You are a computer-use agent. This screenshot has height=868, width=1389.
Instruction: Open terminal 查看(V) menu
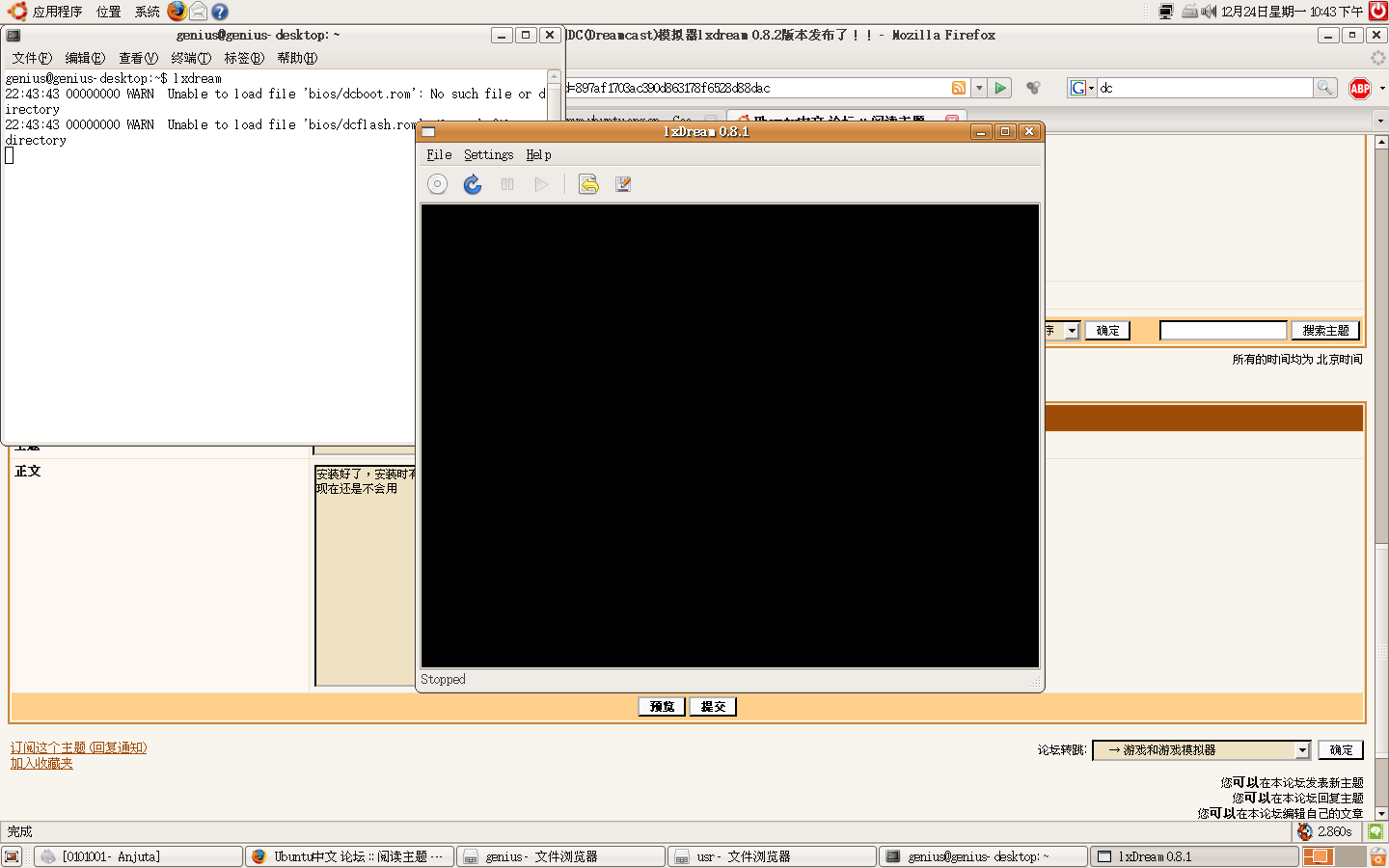pyautogui.click(x=138, y=58)
